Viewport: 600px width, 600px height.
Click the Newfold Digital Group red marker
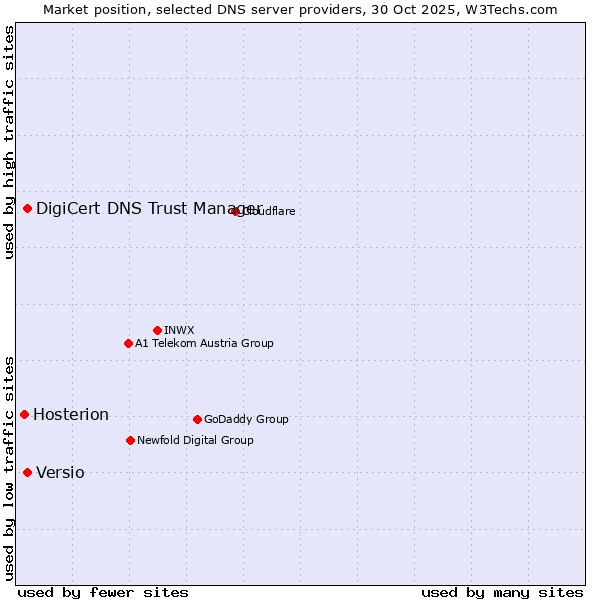[x=131, y=440]
